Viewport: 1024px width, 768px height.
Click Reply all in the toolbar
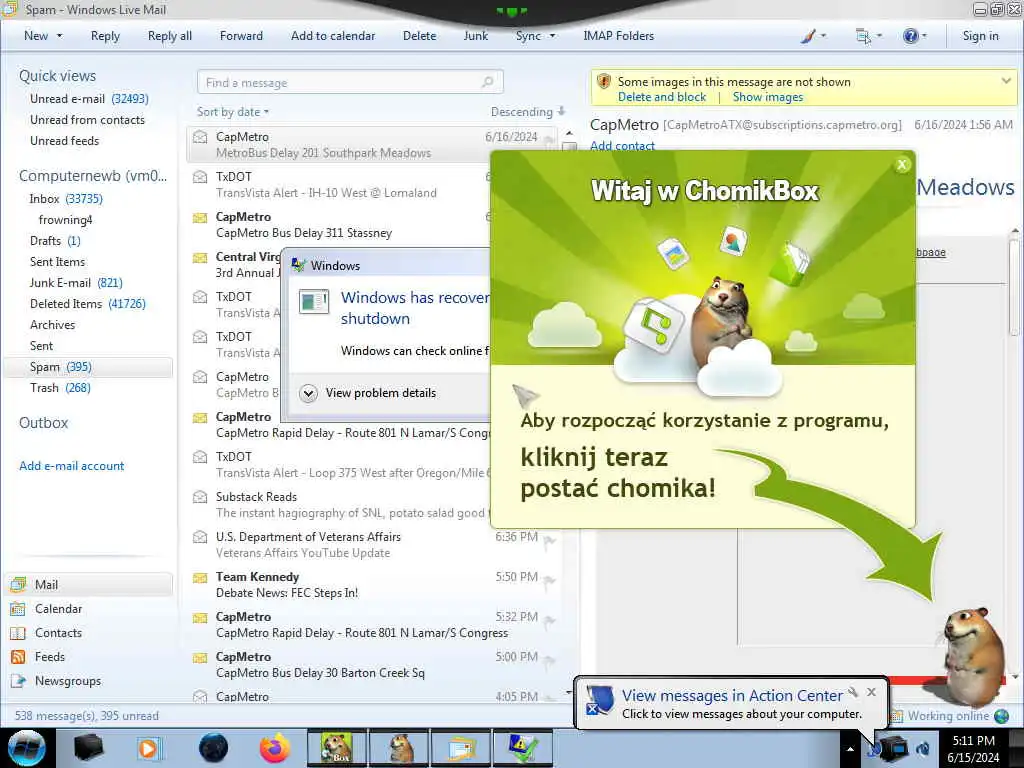coord(170,36)
